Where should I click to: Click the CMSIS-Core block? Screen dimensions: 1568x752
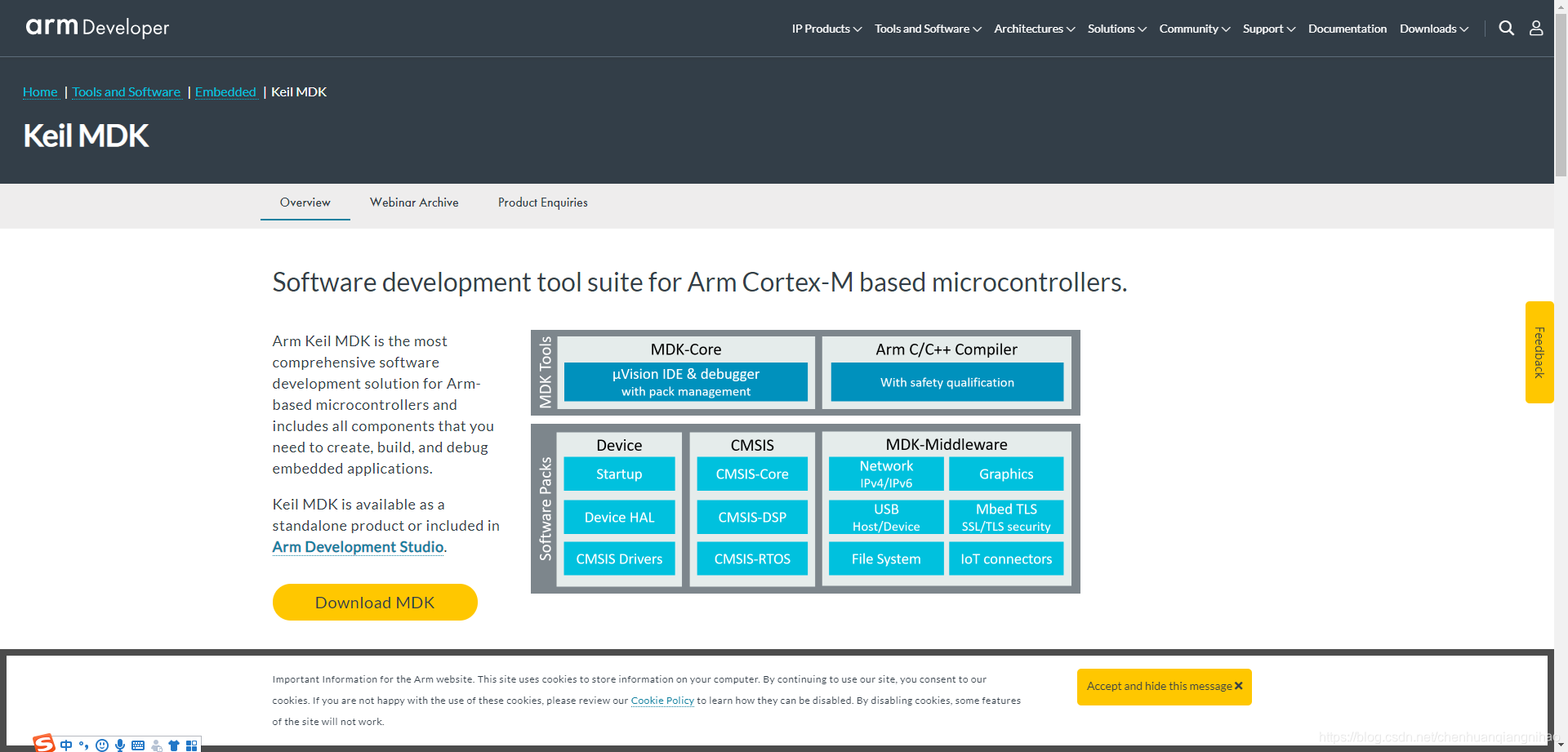point(752,474)
